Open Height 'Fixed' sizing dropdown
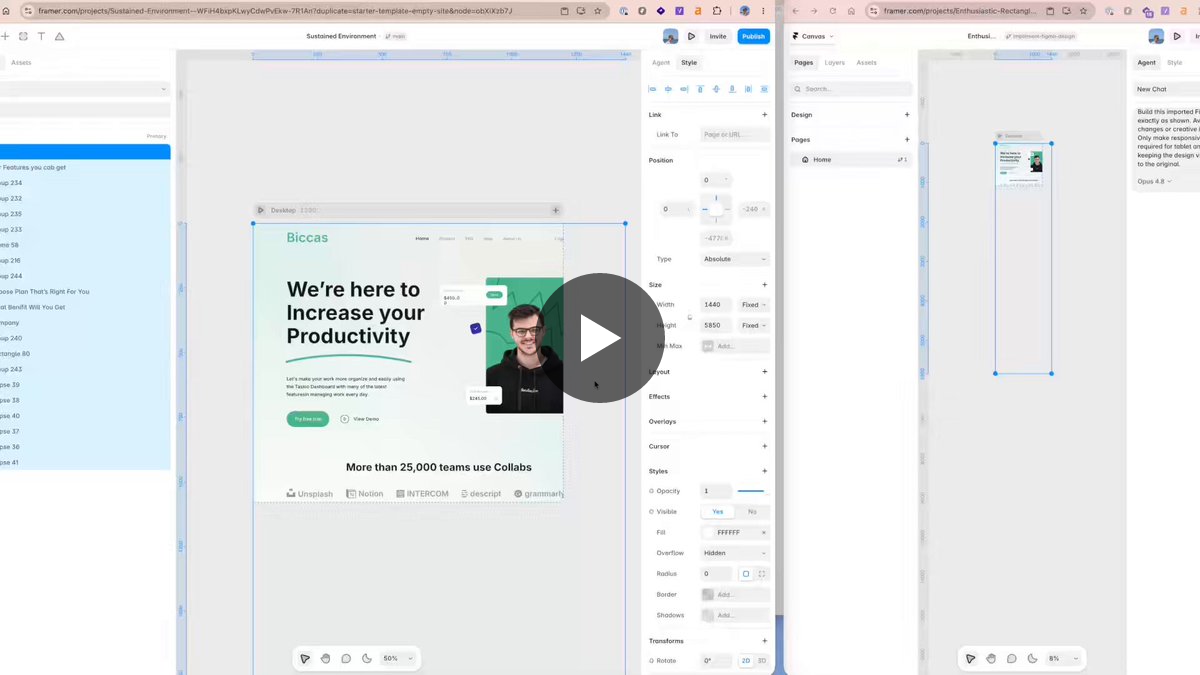The height and width of the screenshot is (675, 1200). coord(753,326)
